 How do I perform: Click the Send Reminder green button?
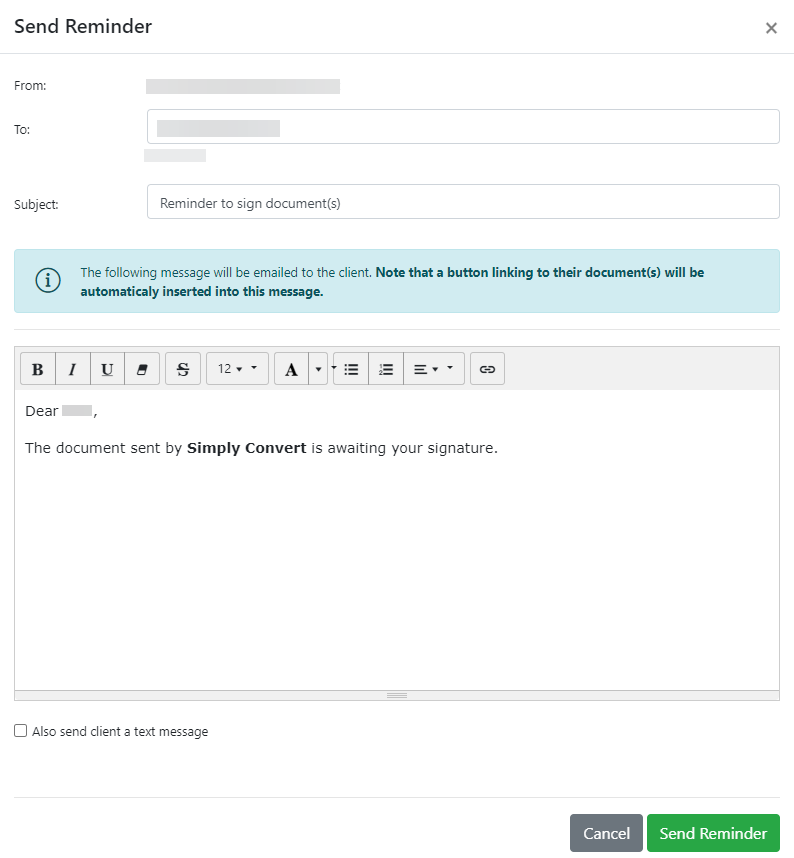tap(713, 833)
